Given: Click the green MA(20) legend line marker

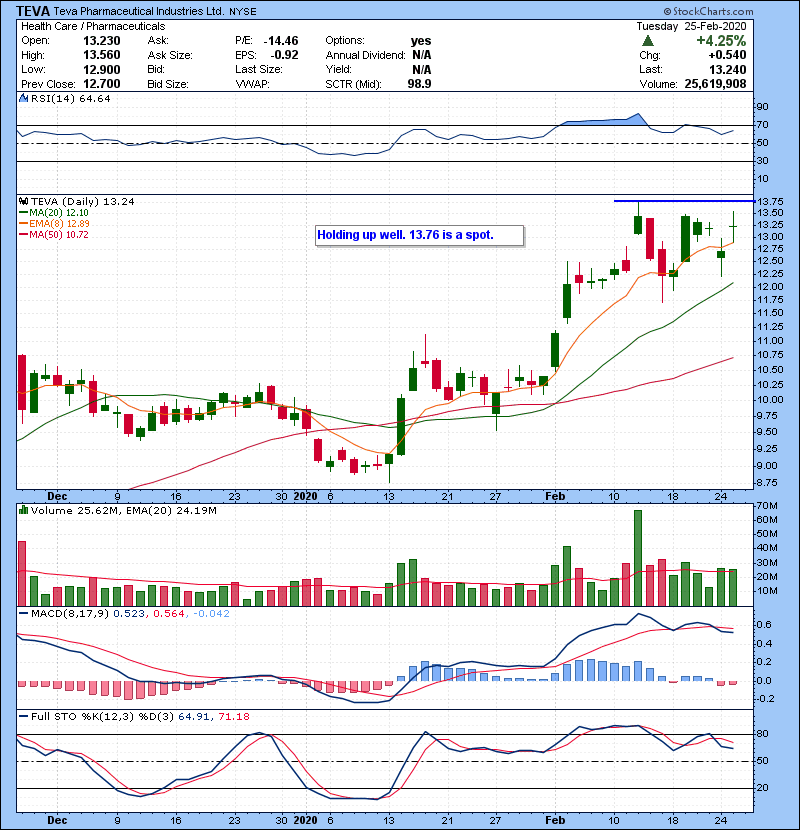Looking at the screenshot, I should [x=23, y=213].
